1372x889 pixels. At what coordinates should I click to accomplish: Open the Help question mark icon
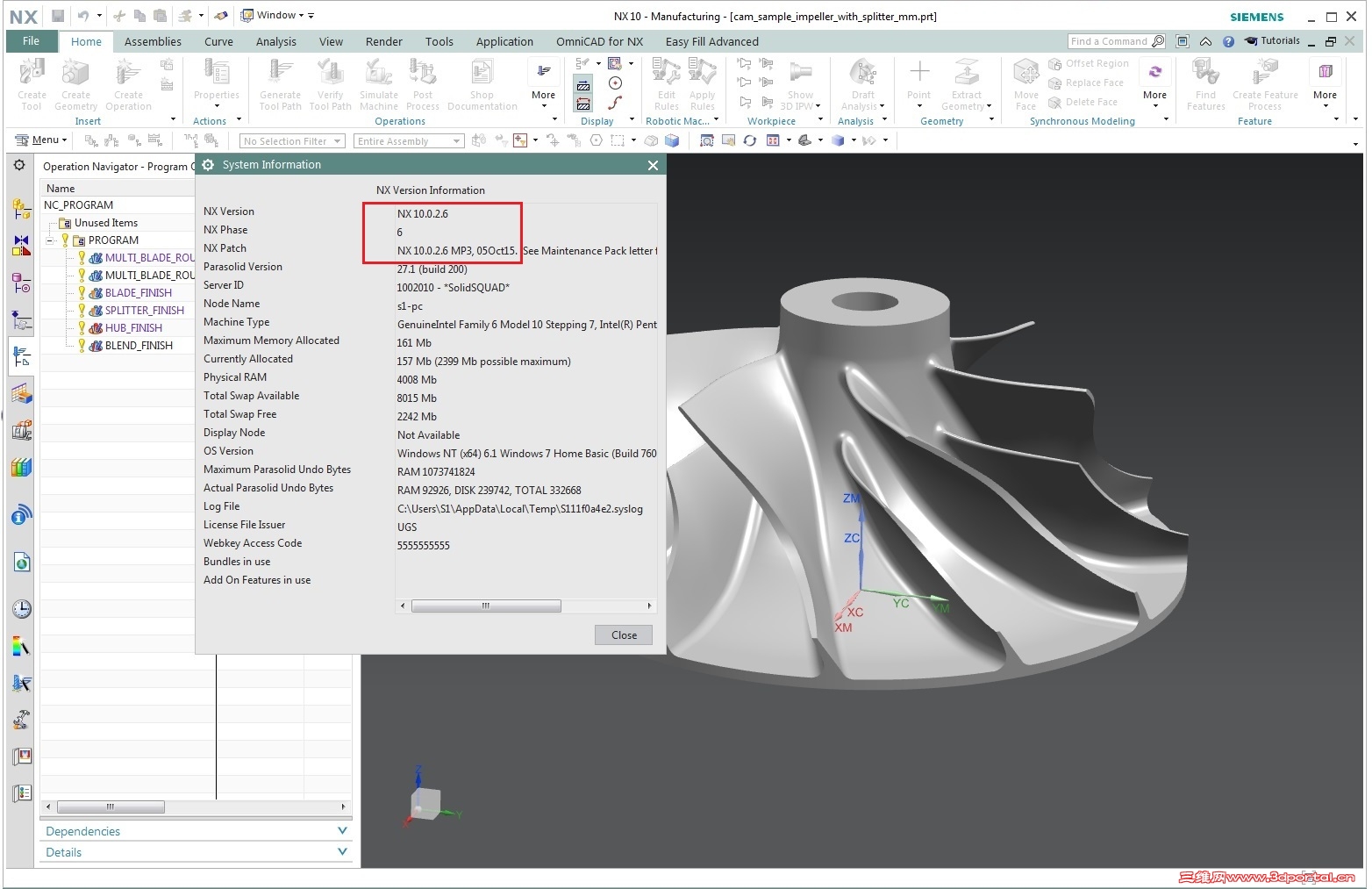(x=1228, y=41)
